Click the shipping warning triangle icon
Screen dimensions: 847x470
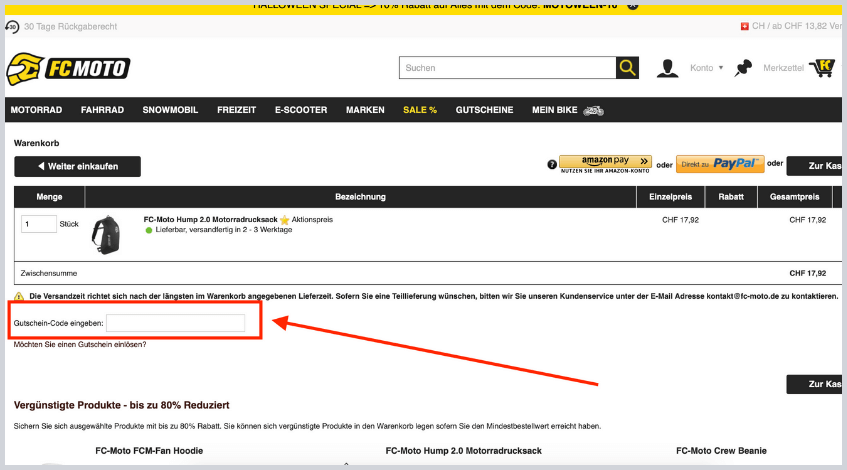(x=19, y=296)
